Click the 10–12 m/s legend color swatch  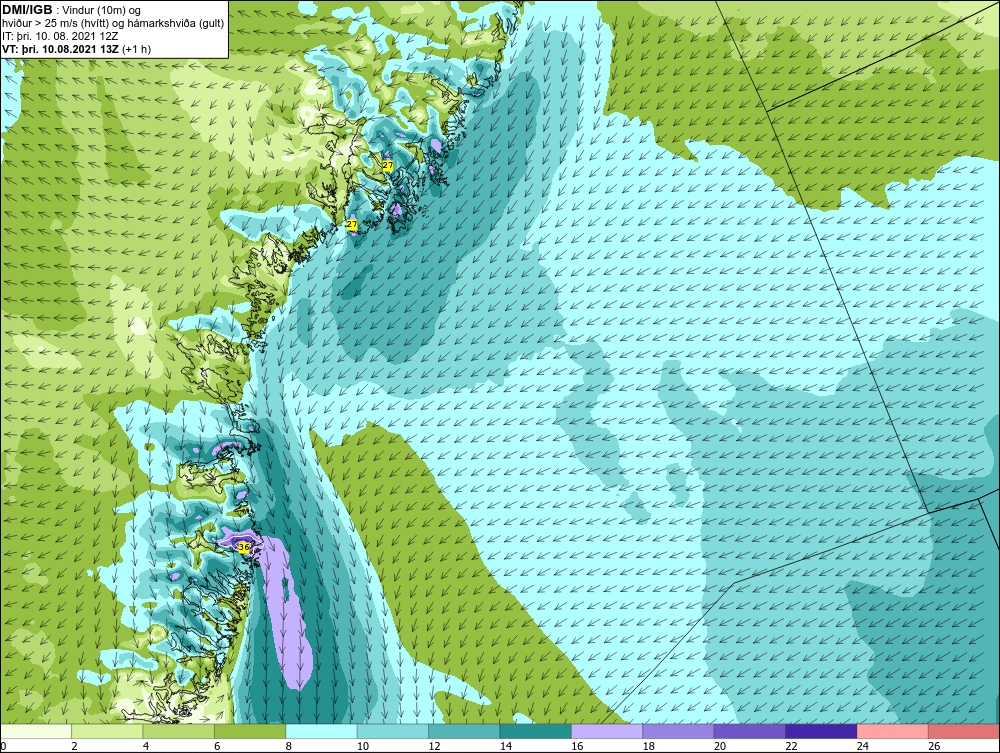point(393,731)
